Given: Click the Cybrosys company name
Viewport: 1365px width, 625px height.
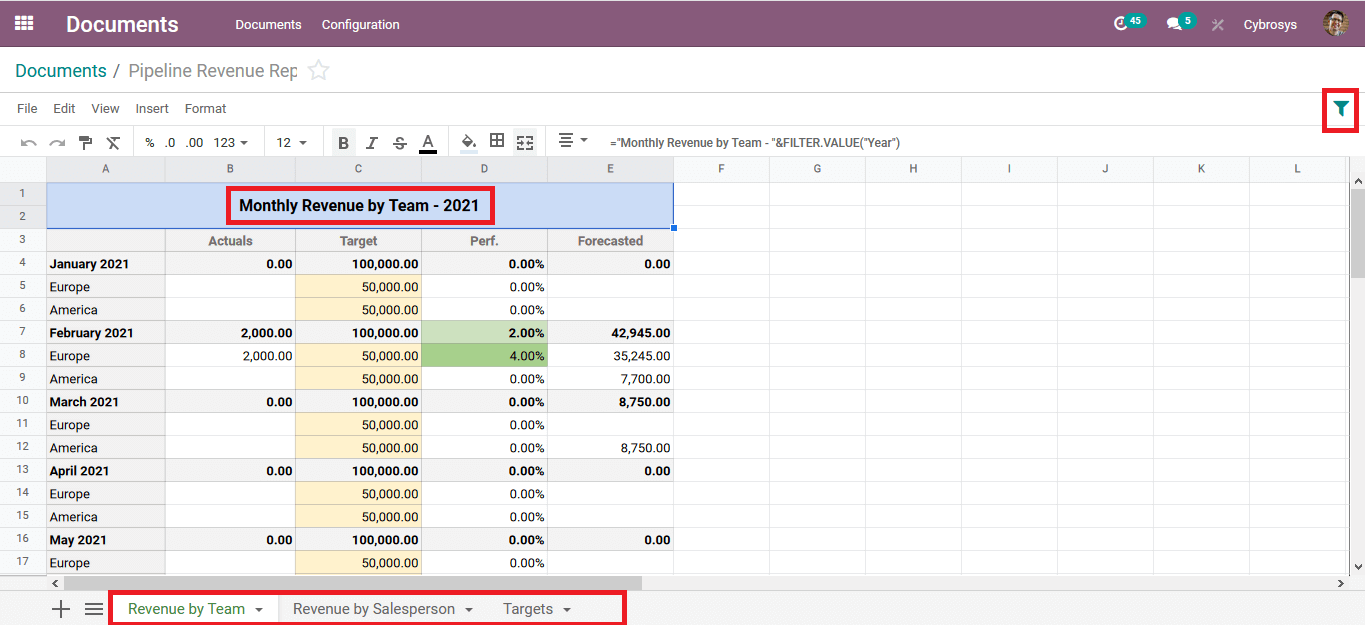Looking at the screenshot, I should (1270, 24).
